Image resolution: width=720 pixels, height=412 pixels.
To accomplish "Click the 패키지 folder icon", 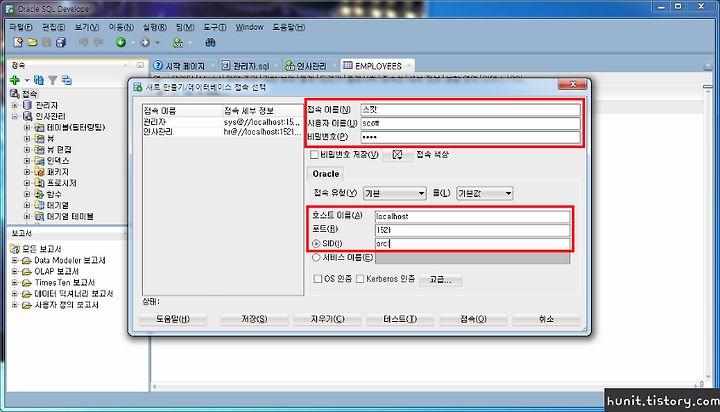I will 39,172.
